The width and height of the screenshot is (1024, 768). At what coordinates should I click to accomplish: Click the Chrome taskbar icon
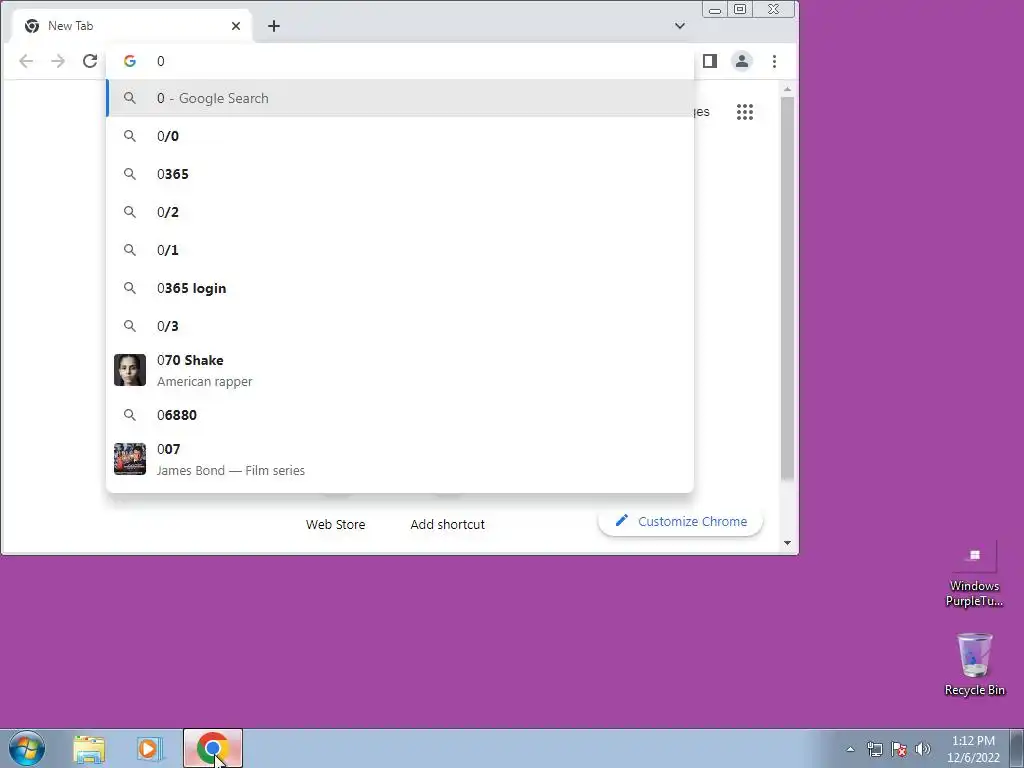213,748
